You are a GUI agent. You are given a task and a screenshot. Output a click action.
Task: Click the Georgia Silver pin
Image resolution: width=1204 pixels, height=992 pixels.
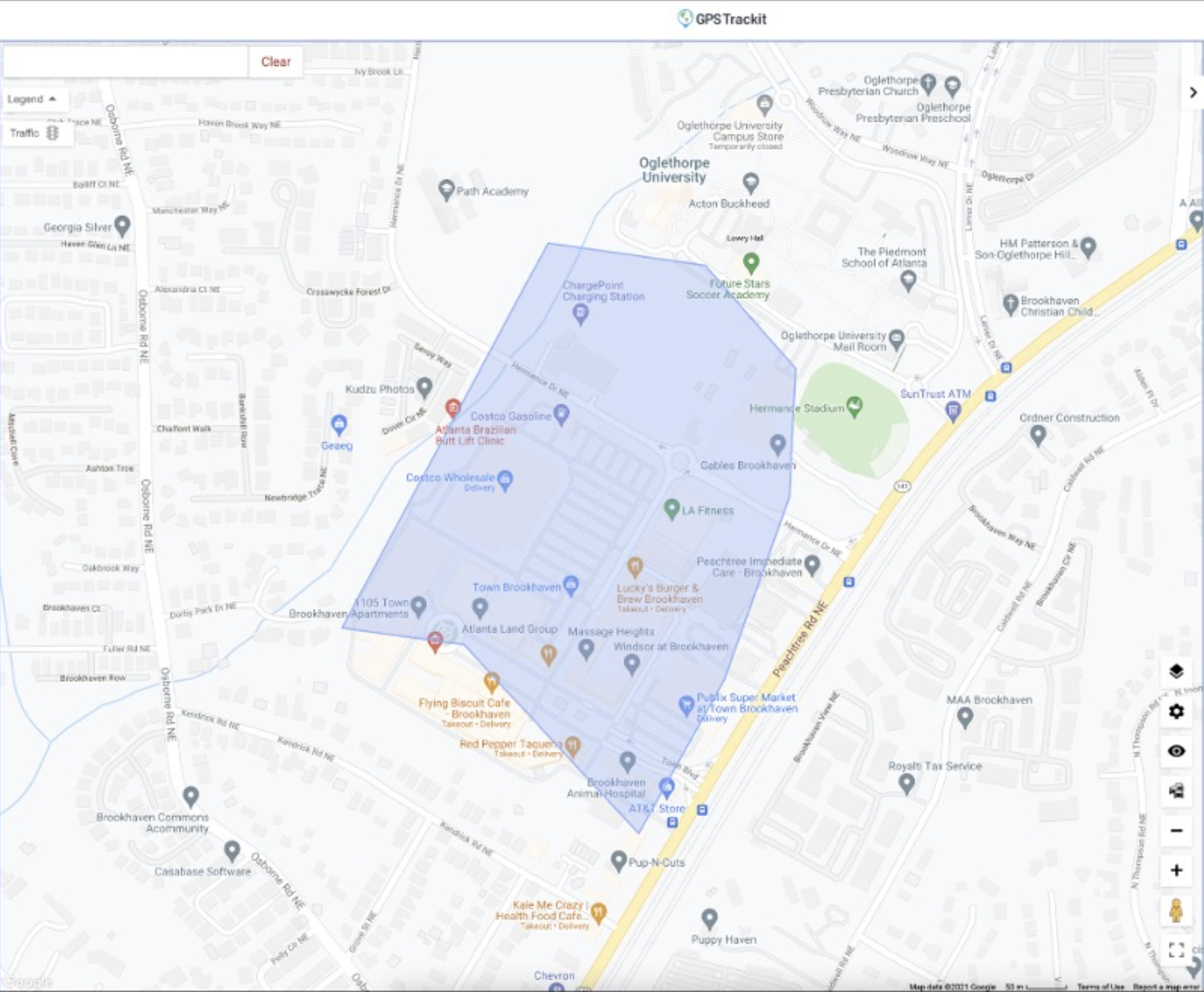click(x=122, y=225)
